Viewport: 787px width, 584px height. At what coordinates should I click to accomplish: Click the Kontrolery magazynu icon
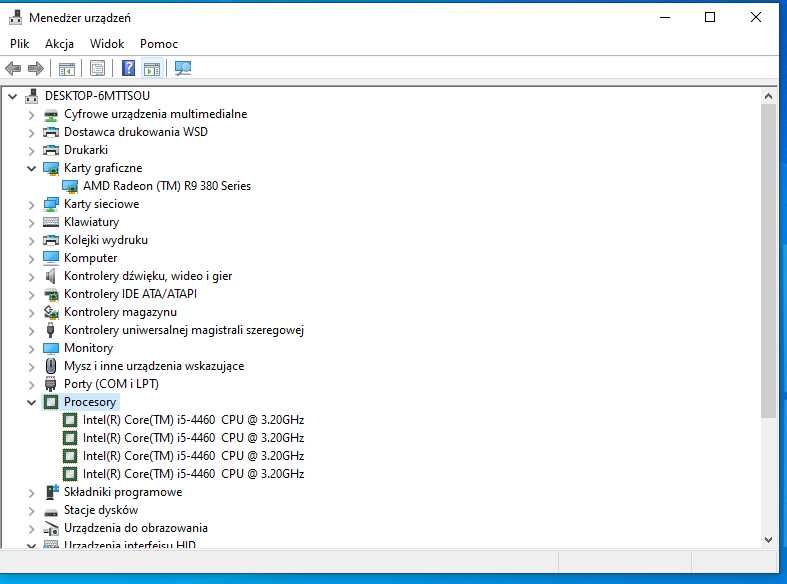click(51, 312)
